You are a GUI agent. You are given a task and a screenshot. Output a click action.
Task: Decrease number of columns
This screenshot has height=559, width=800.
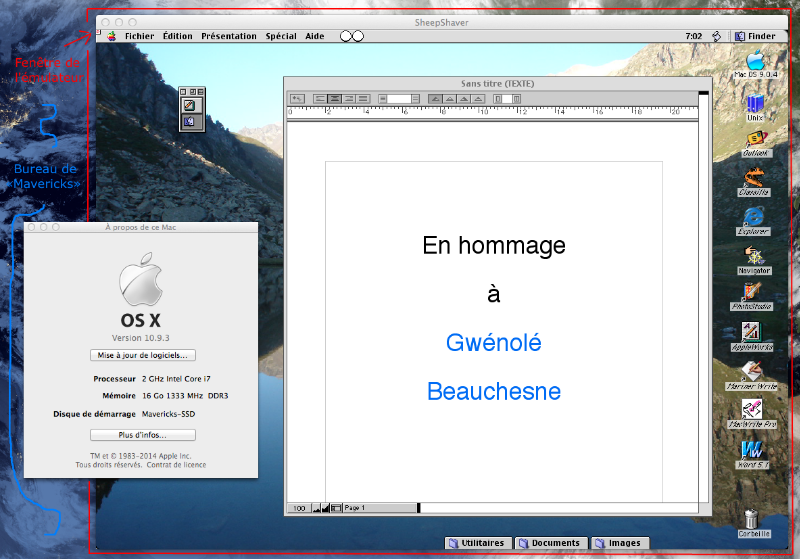point(498,99)
